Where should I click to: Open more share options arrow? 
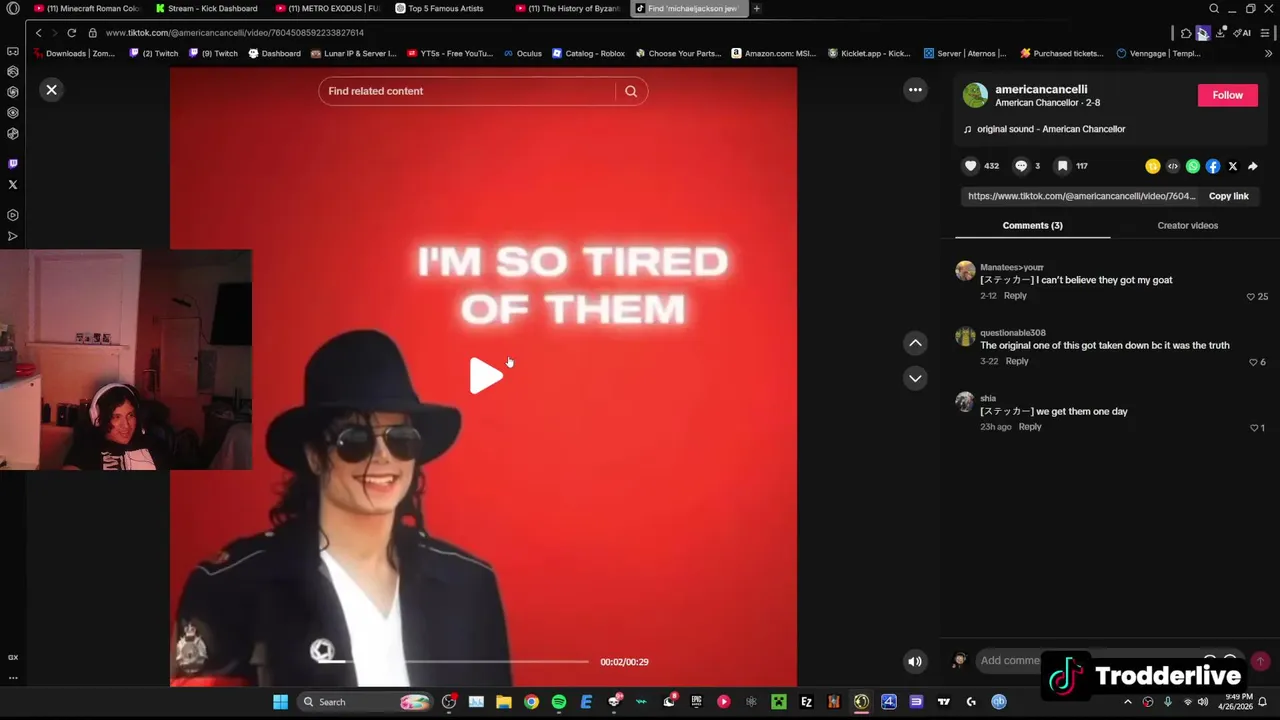(x=1253, y=166)
